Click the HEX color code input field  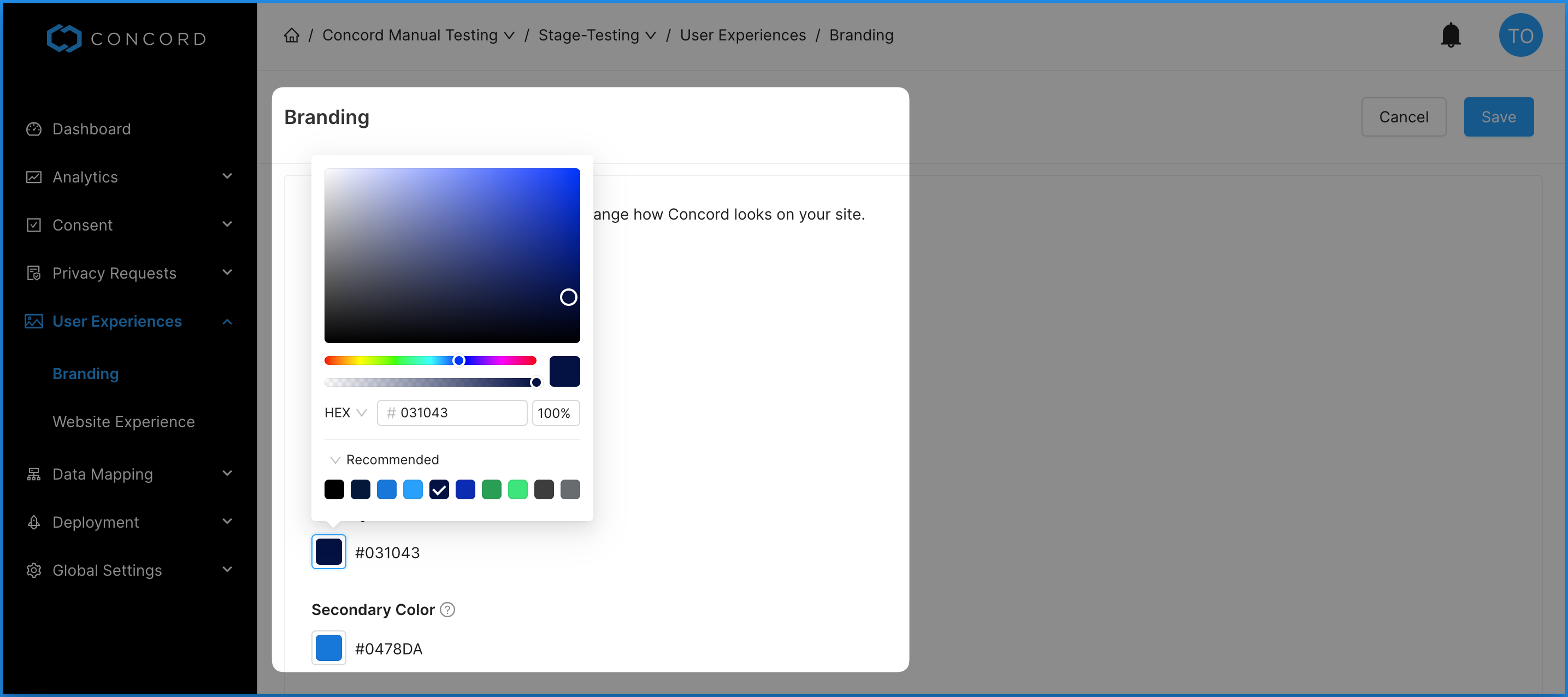(452, 412)
